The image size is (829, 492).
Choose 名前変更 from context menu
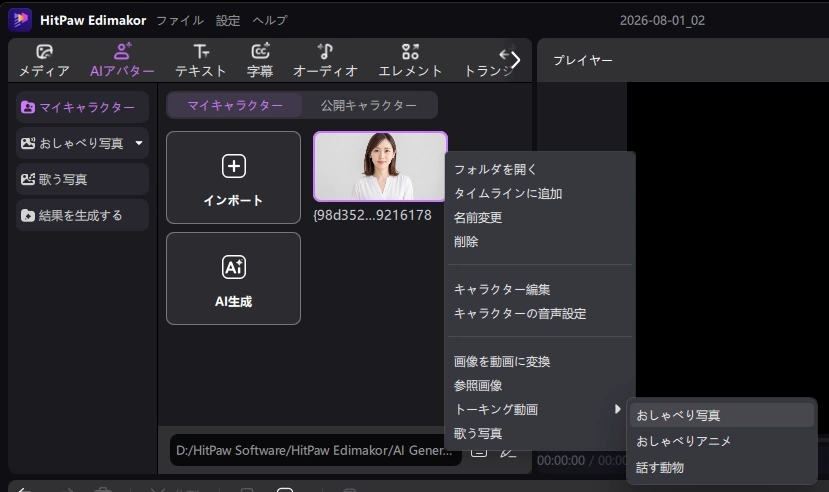pyautogui.click(x=540, y=217)
